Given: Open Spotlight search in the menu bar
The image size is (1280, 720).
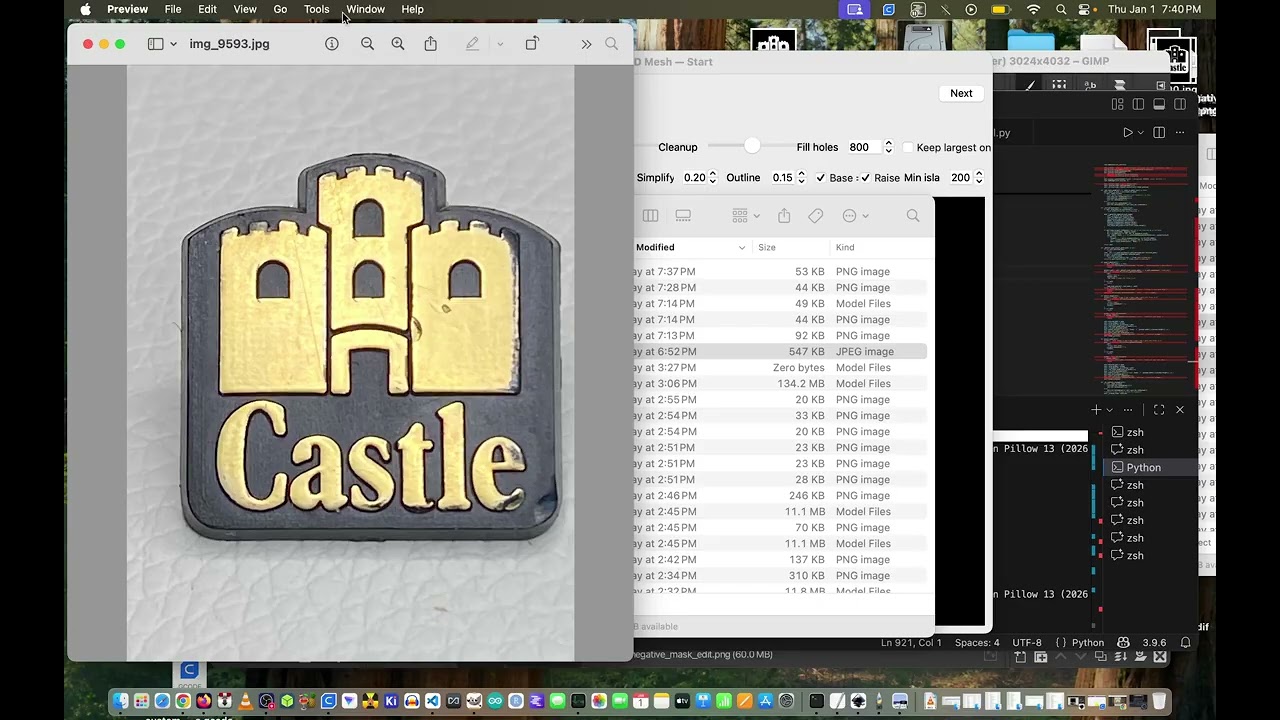Looking at the screenshot, I should [1061, 10].
